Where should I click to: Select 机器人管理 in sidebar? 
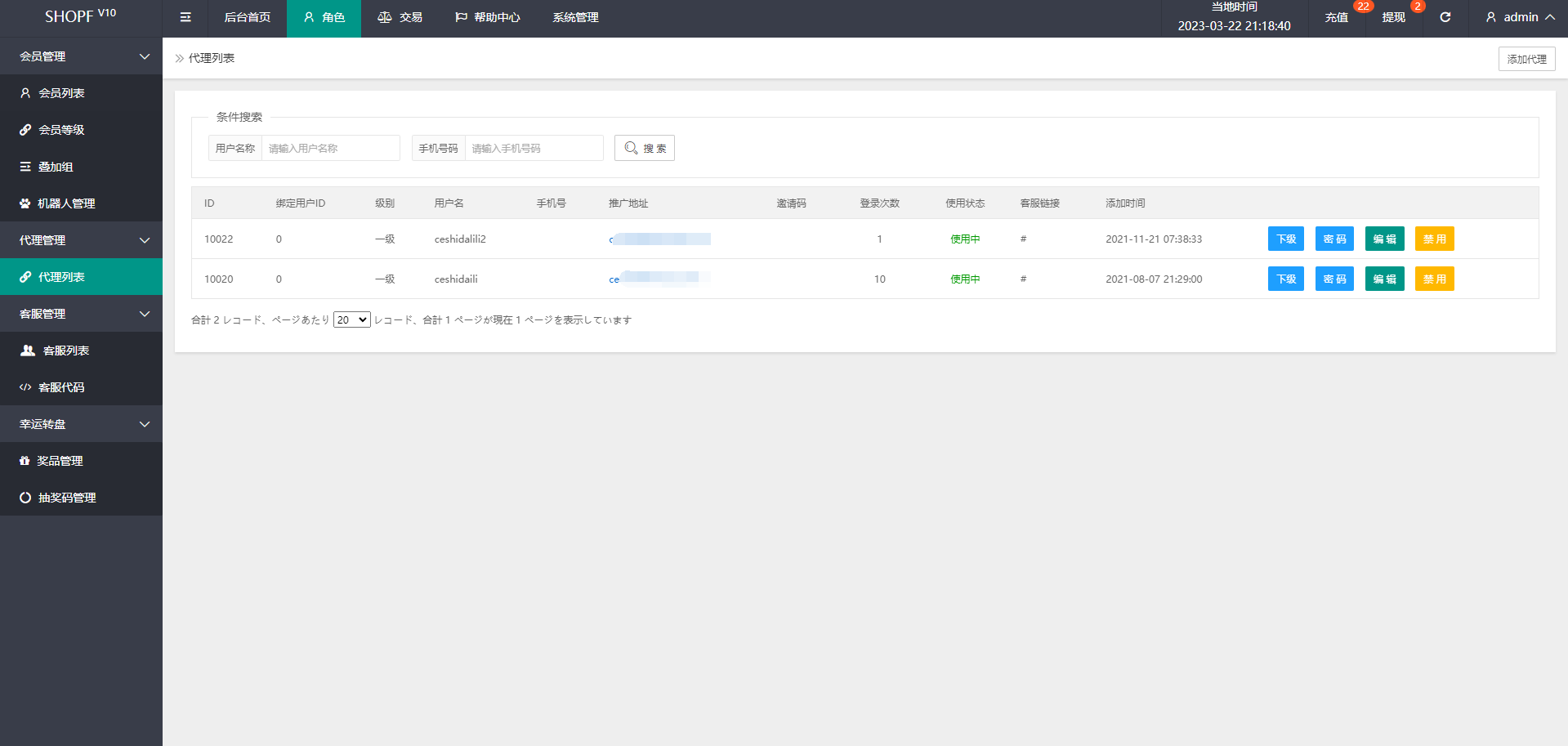click(66, 203)
